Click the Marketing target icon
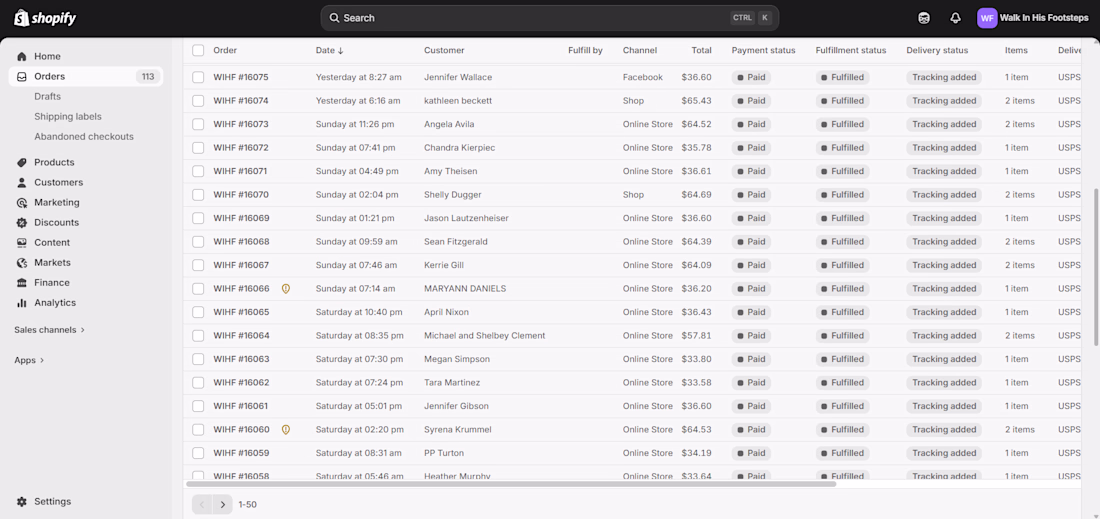Screen dimensions: 1100x519 pos(22,203)
